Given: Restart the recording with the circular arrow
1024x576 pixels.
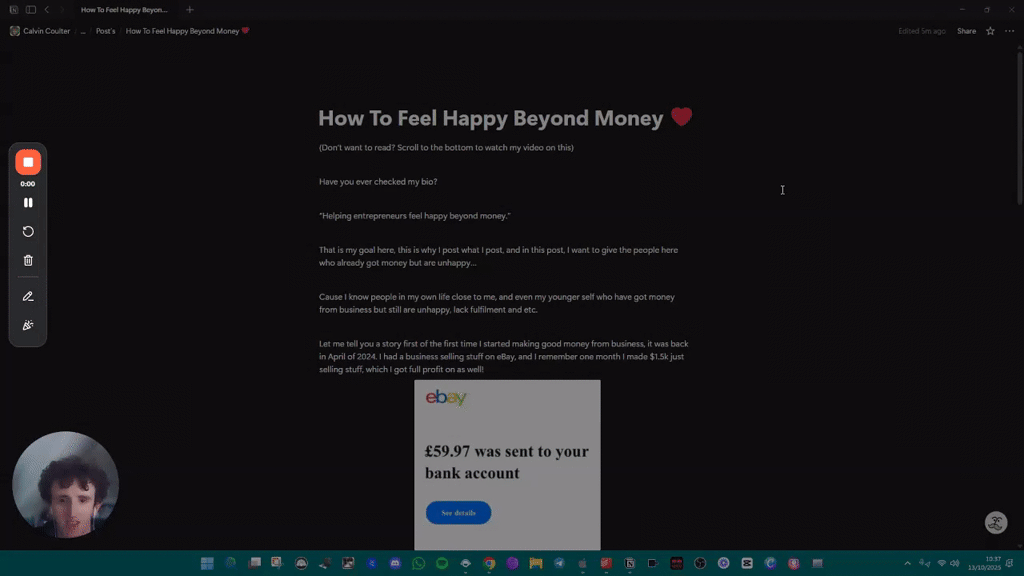Looking at the screenshot, I should point(28,231).
